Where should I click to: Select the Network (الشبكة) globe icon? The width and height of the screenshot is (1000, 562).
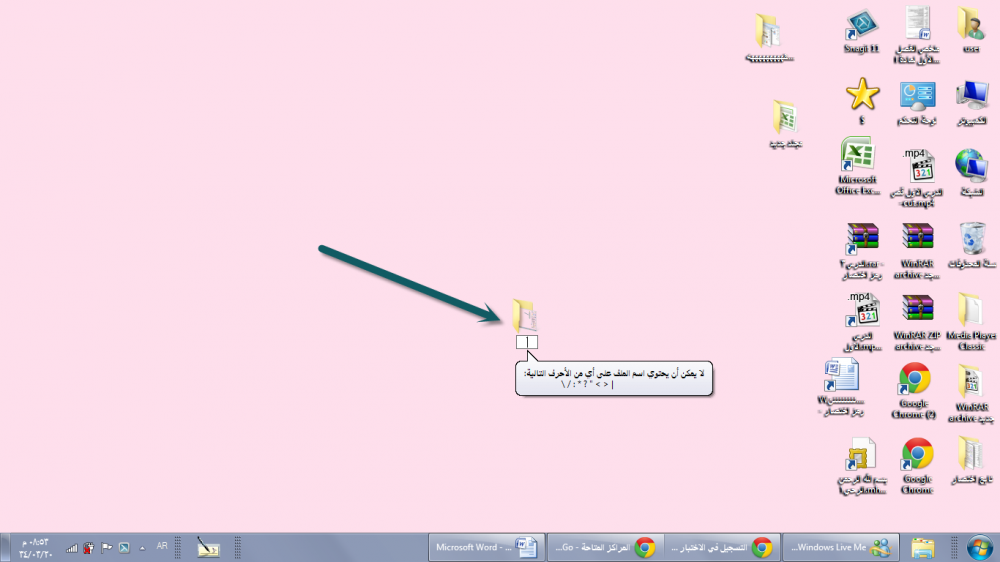coord(971,167)
